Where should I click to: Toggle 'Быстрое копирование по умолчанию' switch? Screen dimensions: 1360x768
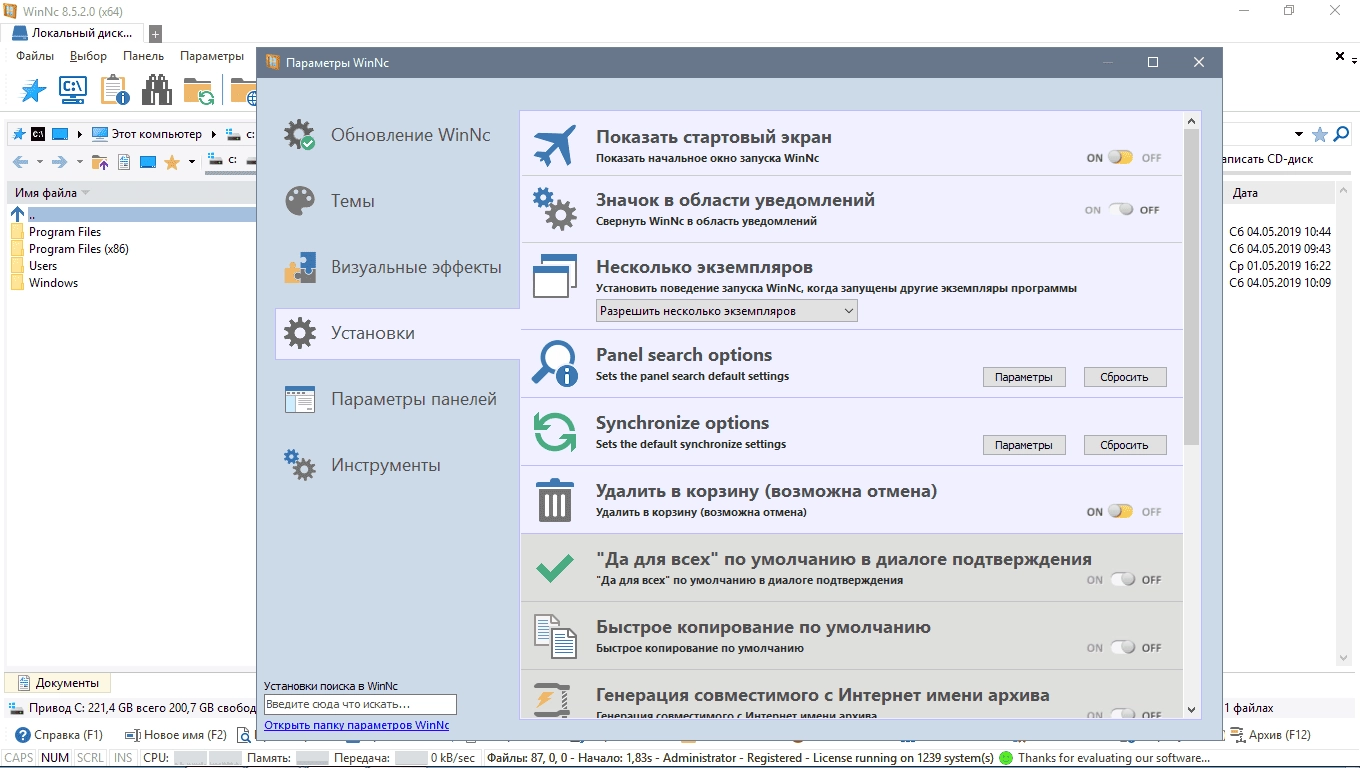1123,648
